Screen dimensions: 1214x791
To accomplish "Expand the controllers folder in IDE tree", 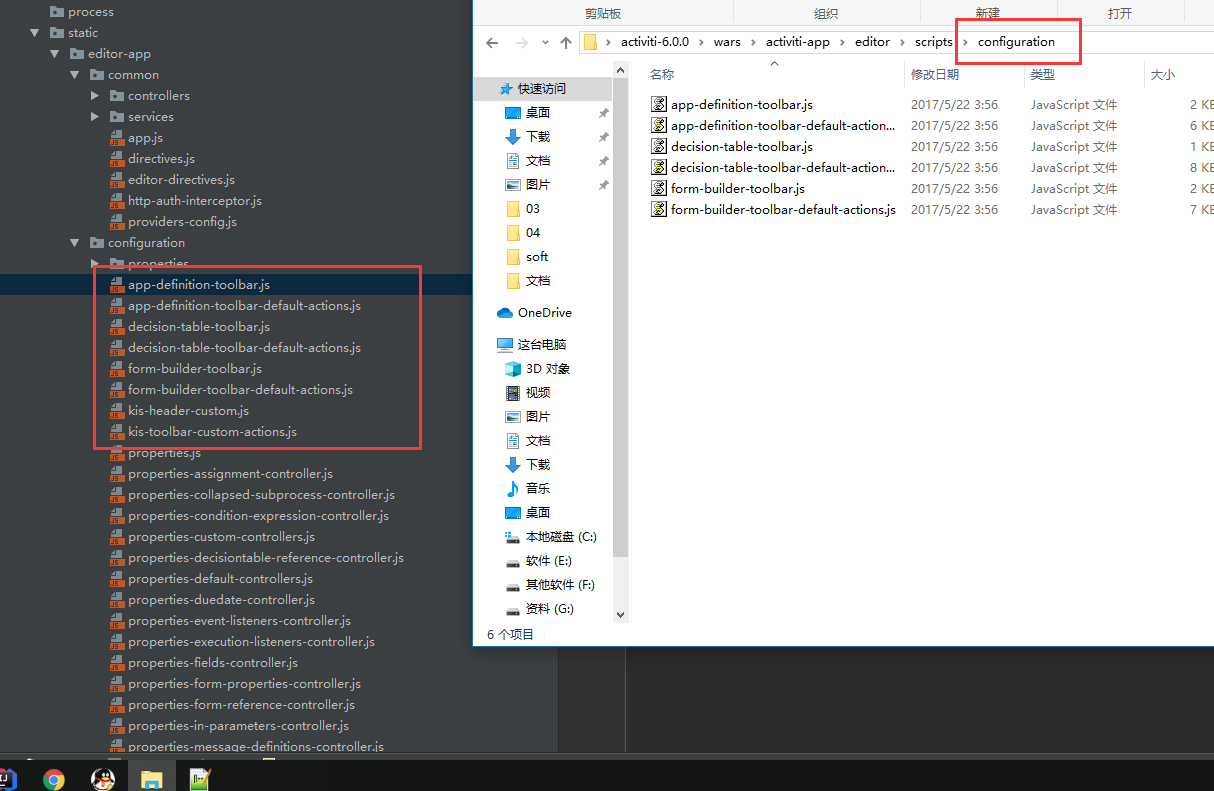I will (95, 96).
